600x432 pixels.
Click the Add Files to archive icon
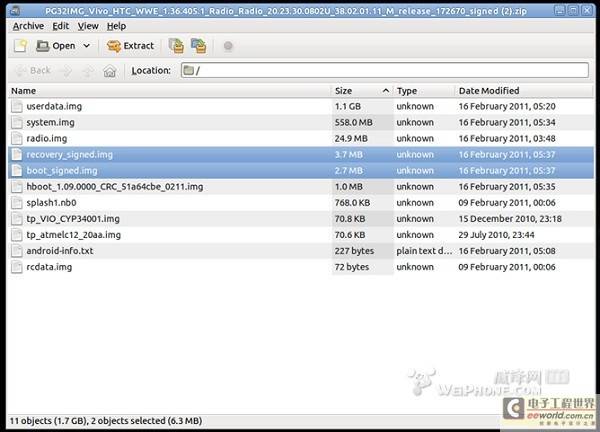[x=176, y=46]
